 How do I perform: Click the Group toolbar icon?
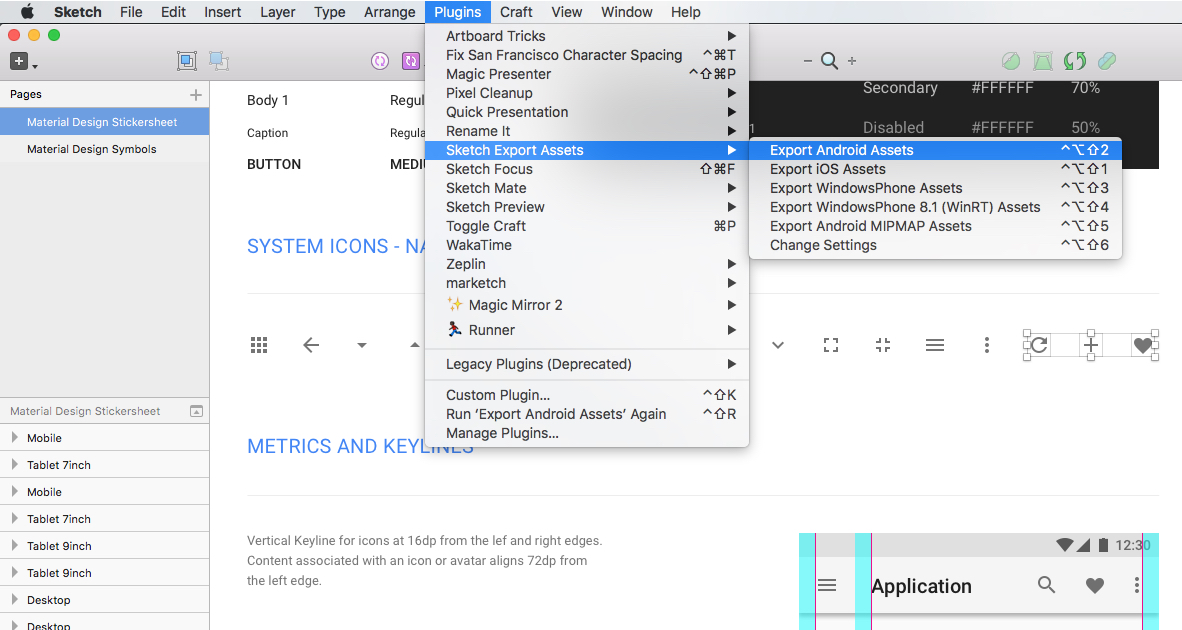tap(187, 61)
